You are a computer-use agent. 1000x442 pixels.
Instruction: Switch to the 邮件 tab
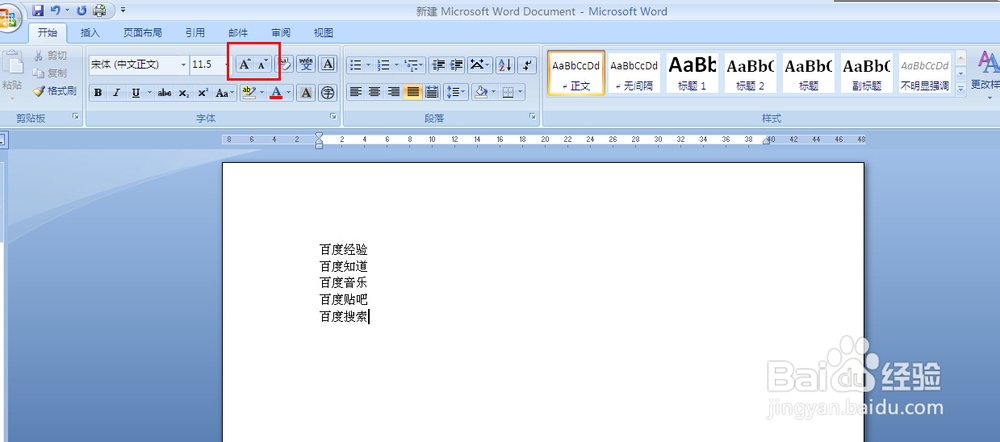pos(238,33)
